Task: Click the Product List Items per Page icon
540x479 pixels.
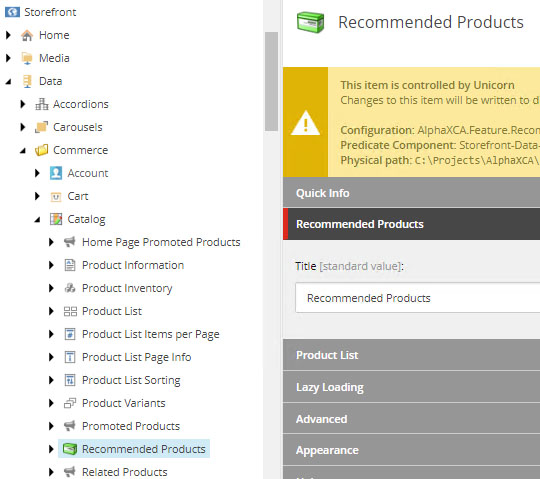Action: pyautogui.click(x=70, y=334)
